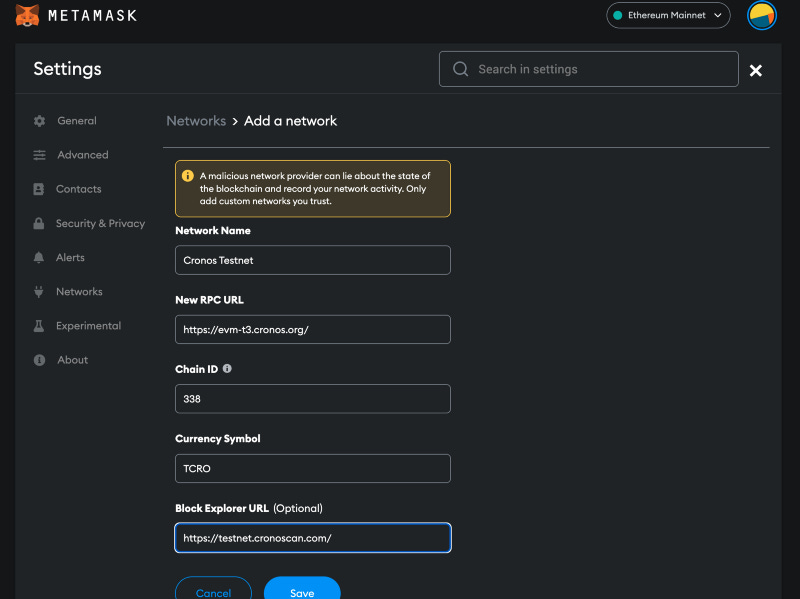This screenshot has width=800, height=599.
Task: Go to the About settings tab
Action: point(72,360)
